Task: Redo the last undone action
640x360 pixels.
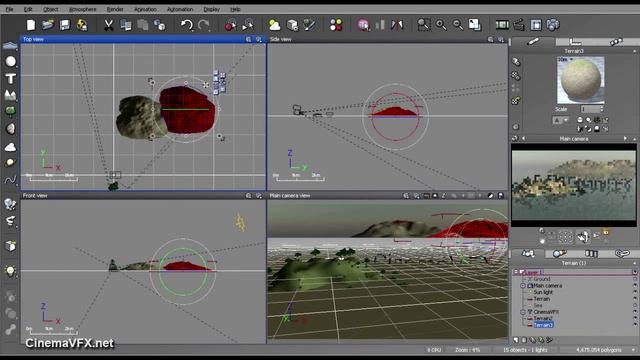Action: [203, 25]
